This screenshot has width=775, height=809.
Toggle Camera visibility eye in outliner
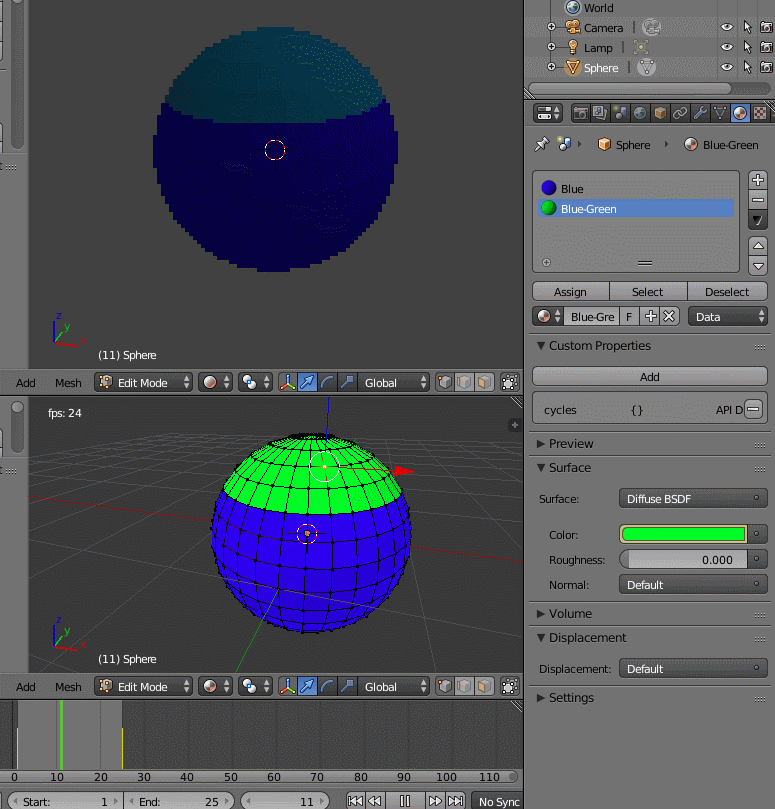(727, 27)
